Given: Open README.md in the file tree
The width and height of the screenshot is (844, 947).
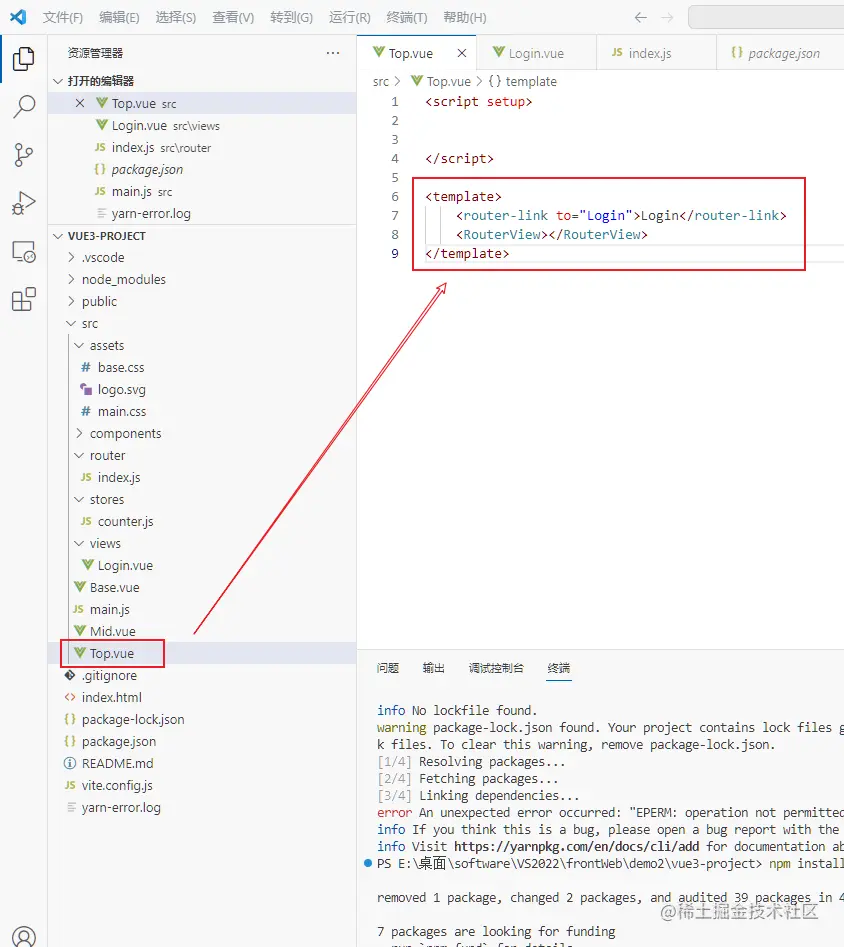Looking at the screenshot, I should (202, 763).
